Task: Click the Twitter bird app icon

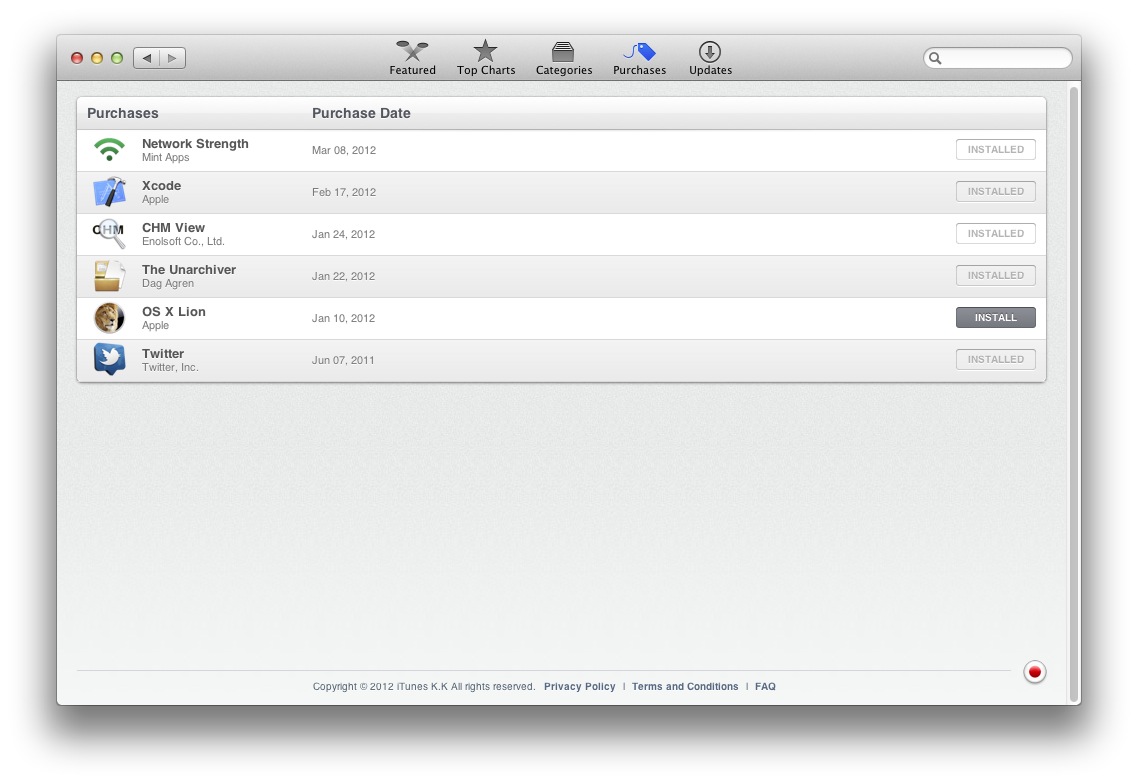Action: (110, 359)
